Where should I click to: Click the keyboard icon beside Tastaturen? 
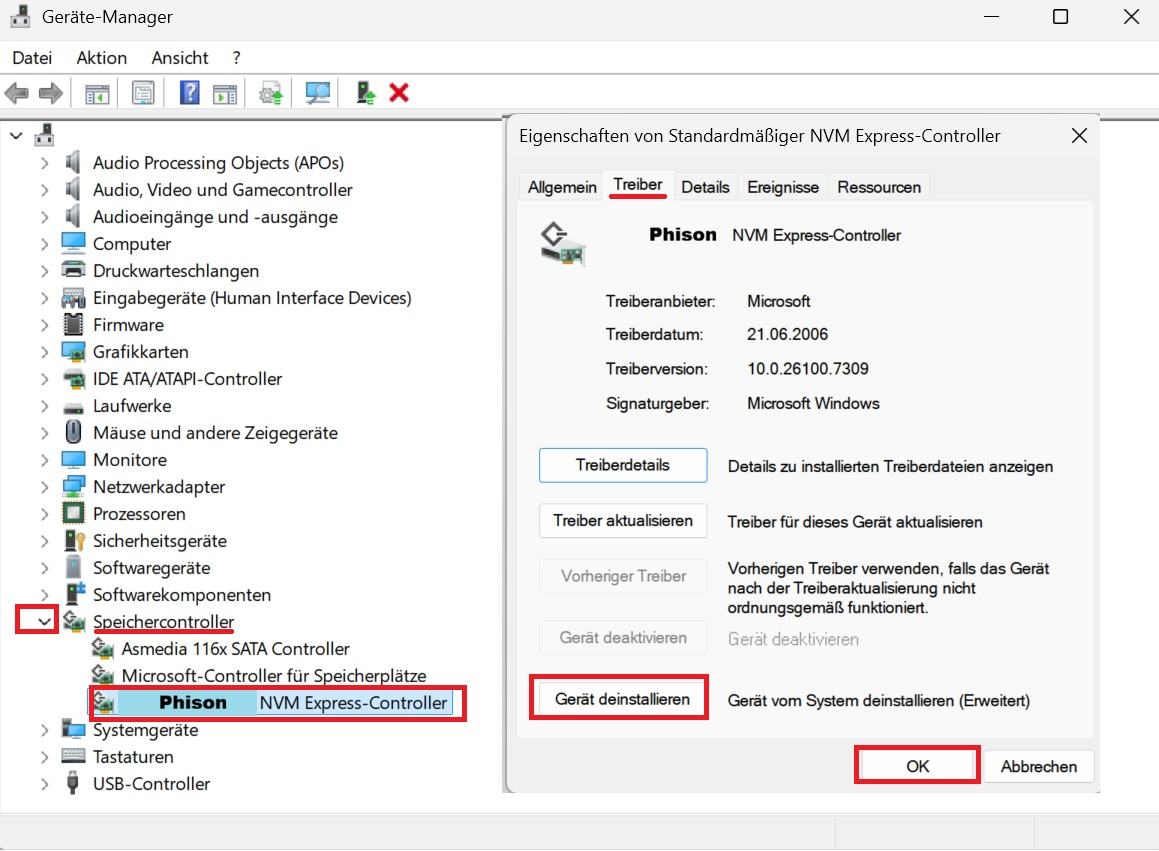(73, 756)
